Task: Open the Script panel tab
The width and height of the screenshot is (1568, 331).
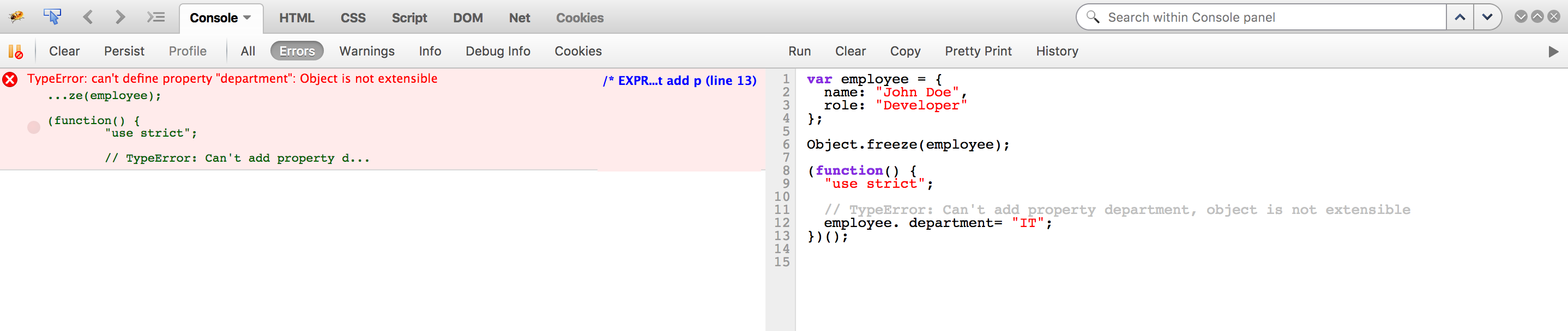Action: (409, 17)
